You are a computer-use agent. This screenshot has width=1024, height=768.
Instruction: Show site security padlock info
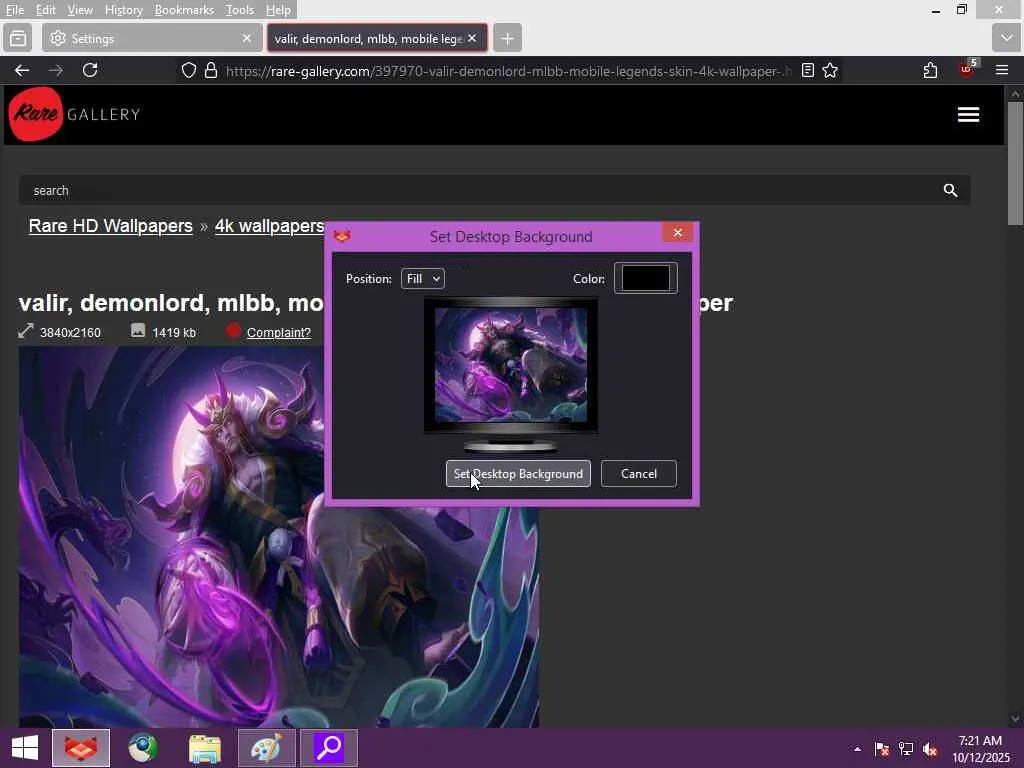pyautogui.click(x=210, y=71)
